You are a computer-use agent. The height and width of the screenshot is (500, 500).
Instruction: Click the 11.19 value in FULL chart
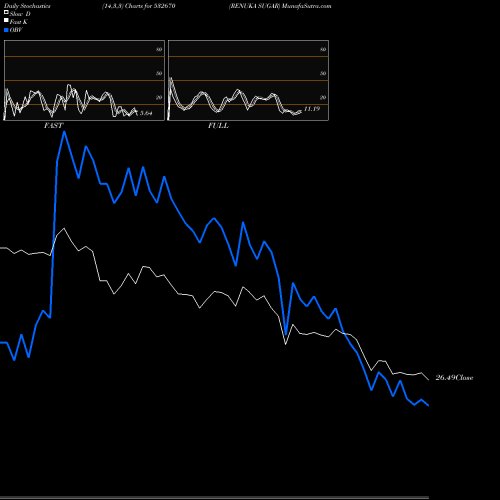312,109
